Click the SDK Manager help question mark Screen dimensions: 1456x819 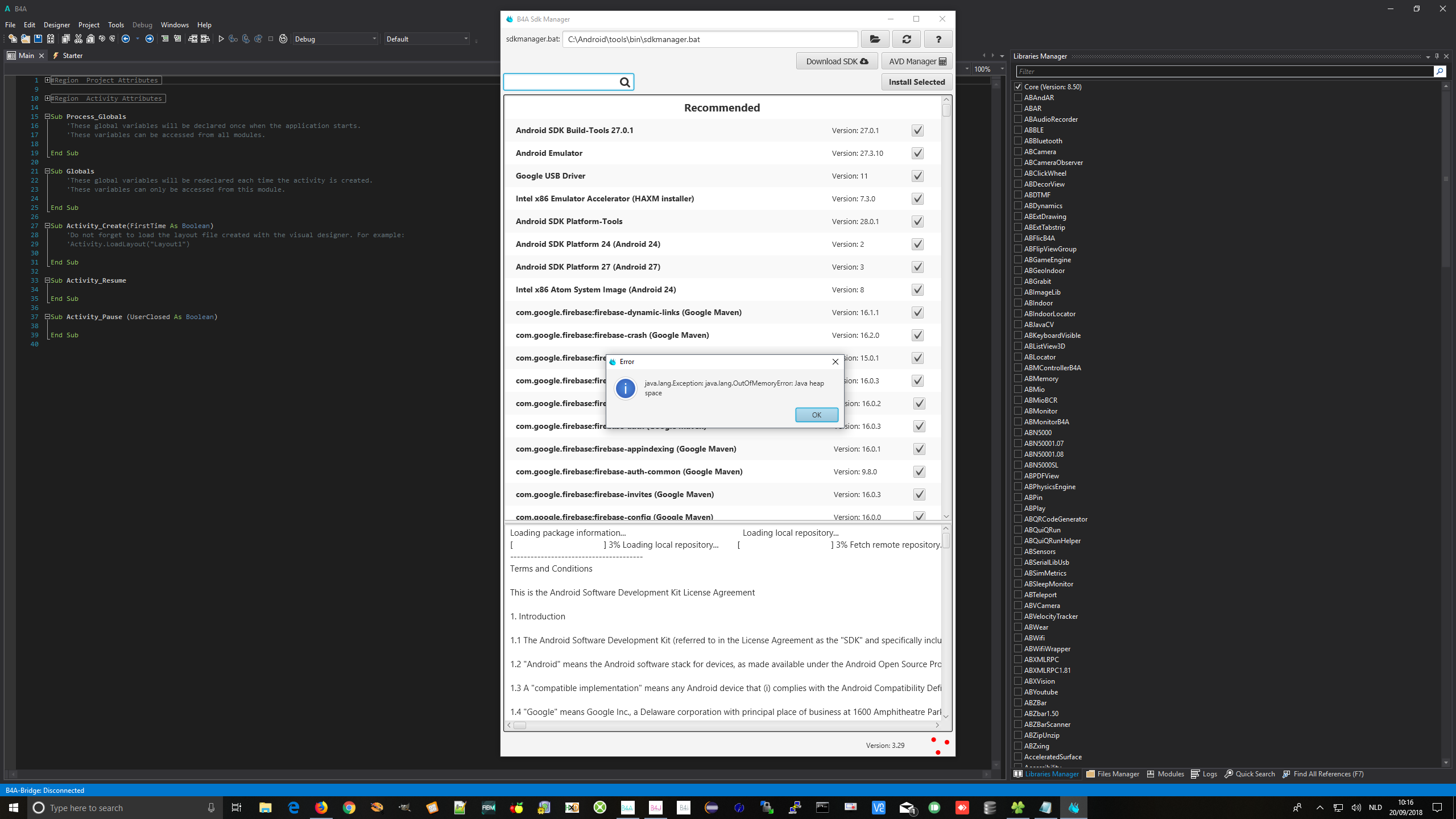point(938,39)
